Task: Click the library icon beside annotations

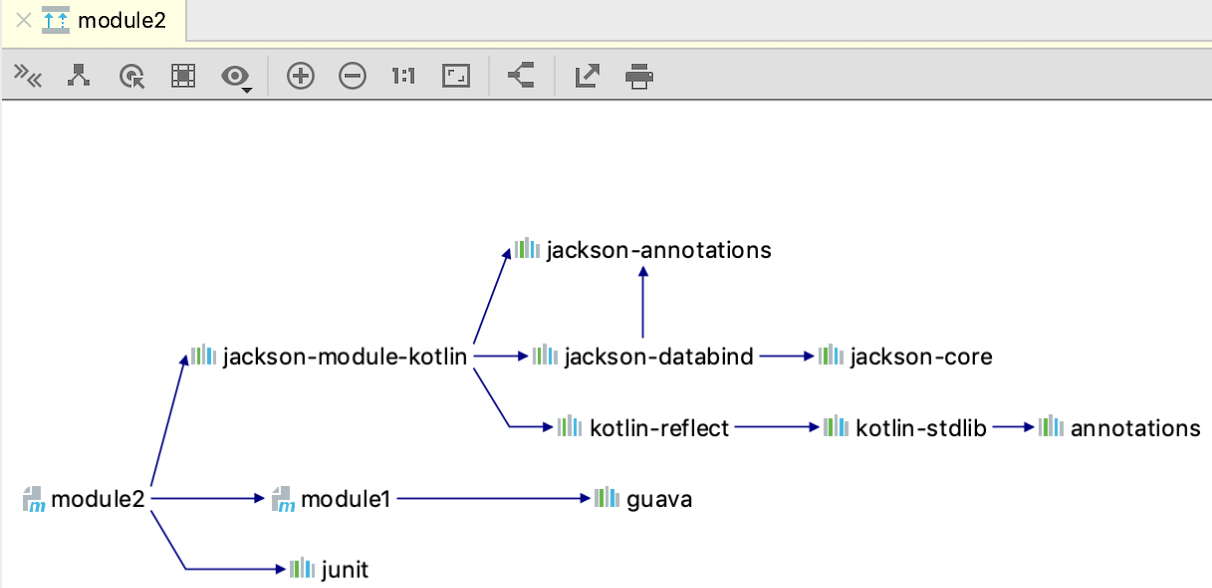Action: pyautogui.click(x=1051, y=427)
